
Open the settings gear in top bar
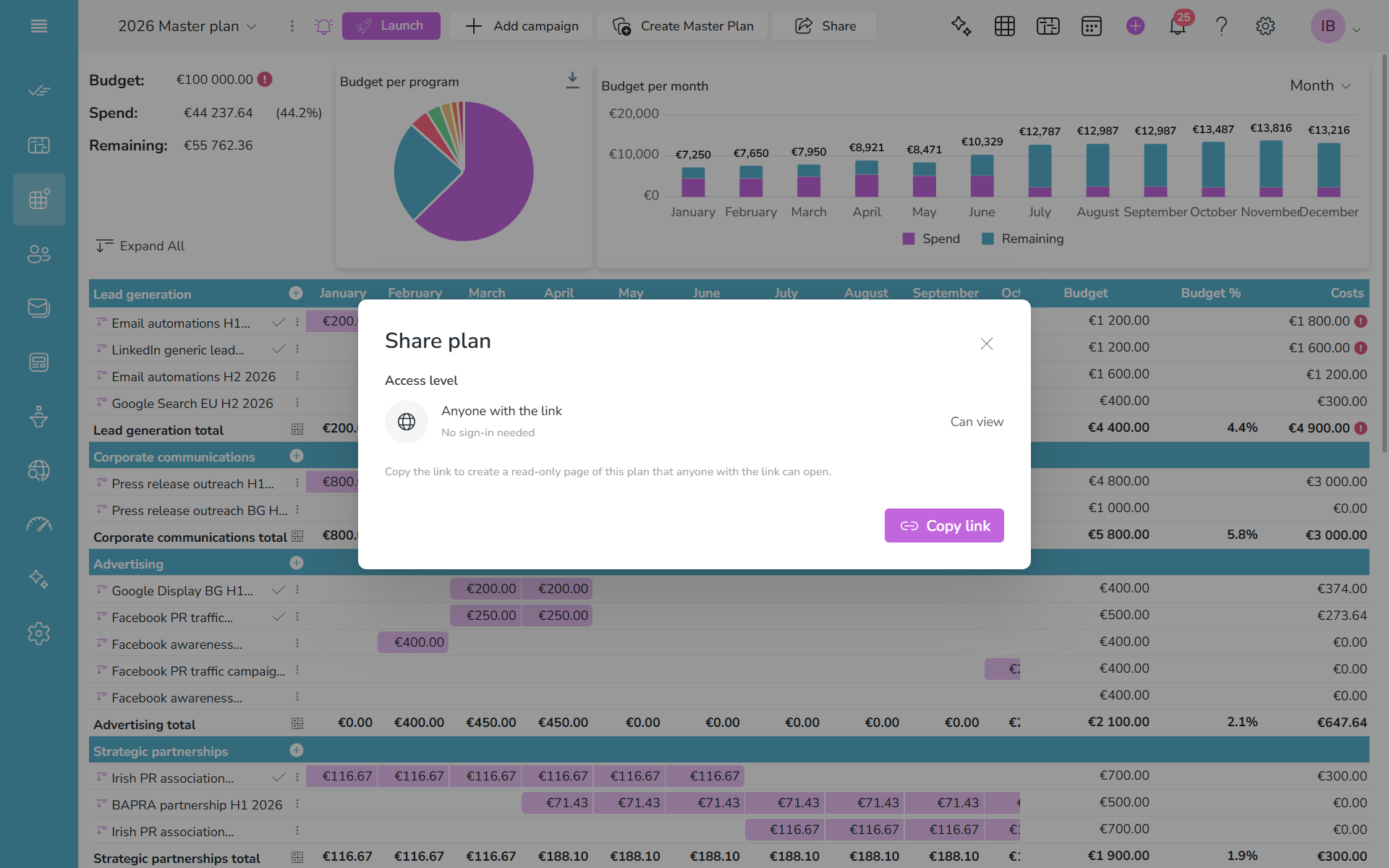point(1265,26)
